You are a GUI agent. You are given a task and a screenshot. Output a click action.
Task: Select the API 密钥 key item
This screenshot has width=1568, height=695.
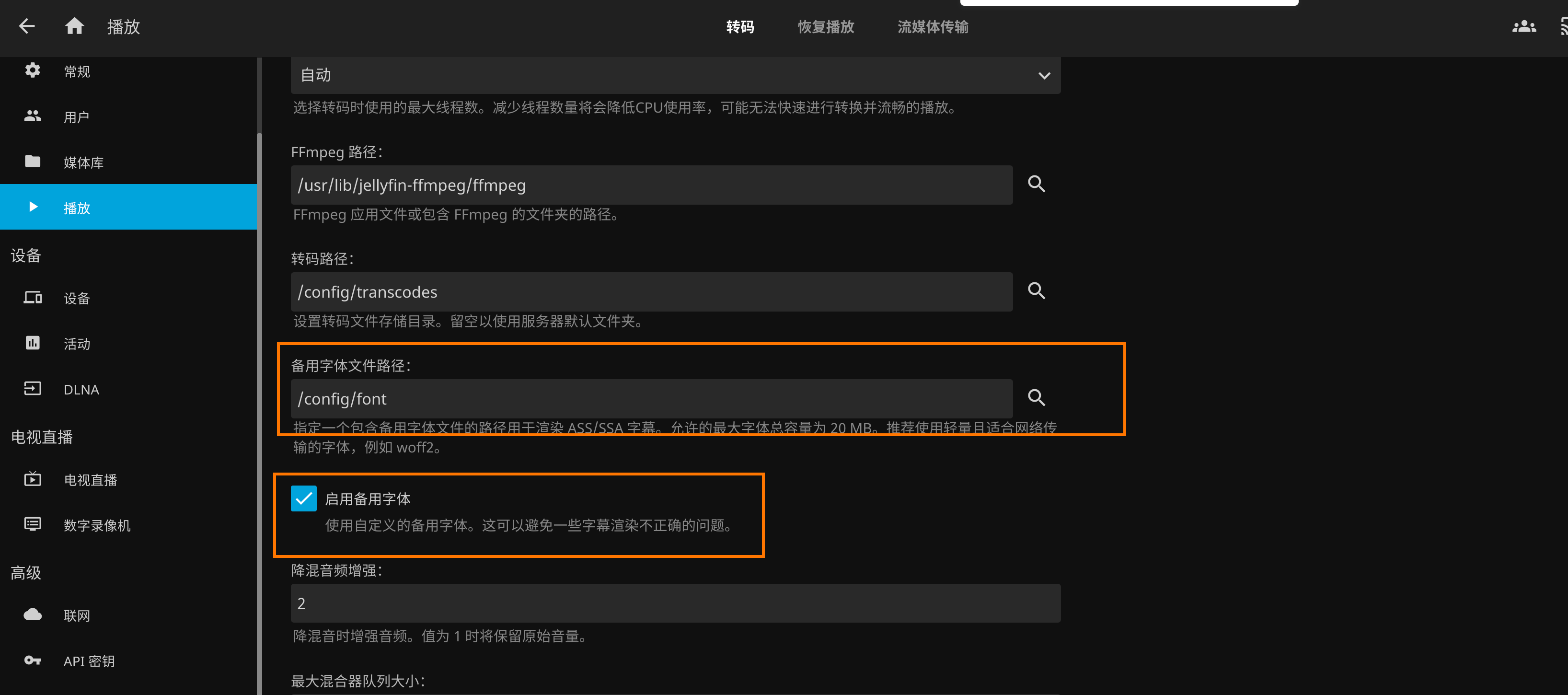click(89, 661)
